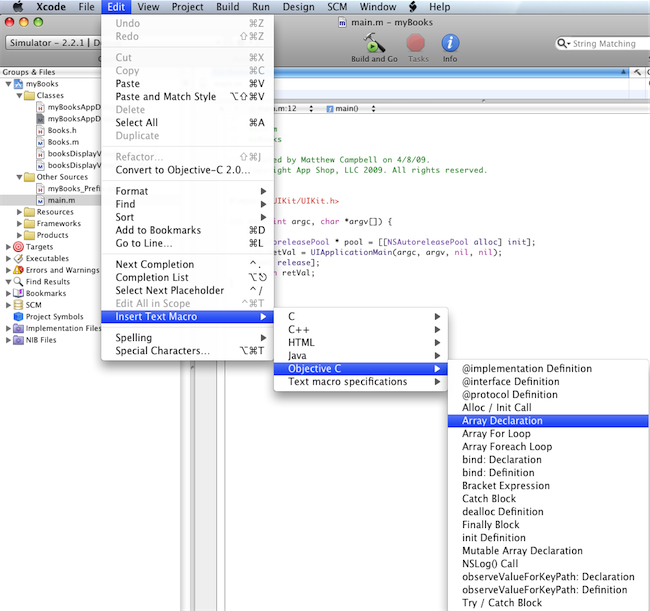The image size is (650, 611).
Task: Open the Java macro submenu
Action: tap(360, 356)
